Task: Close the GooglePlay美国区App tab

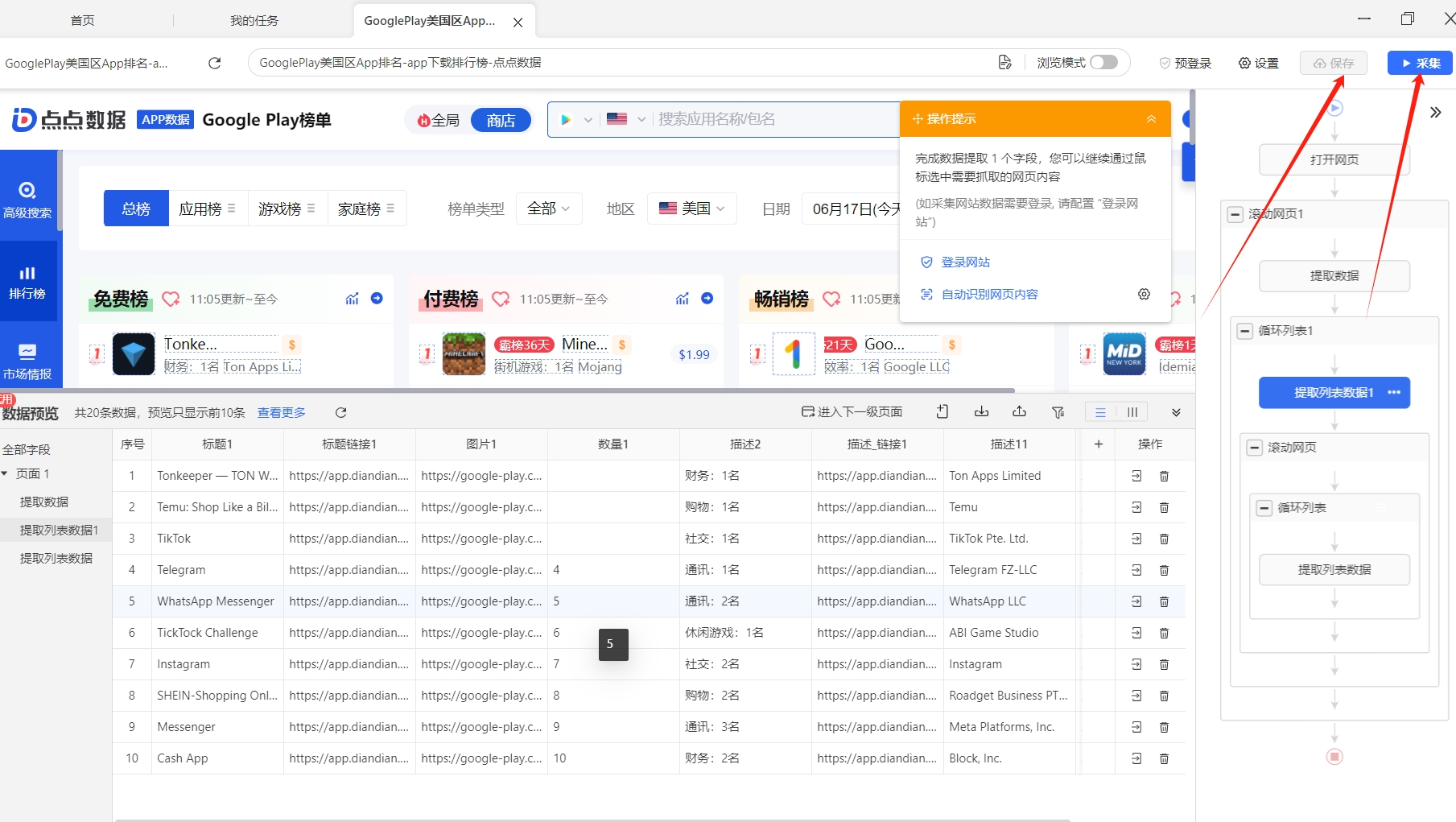Action: pyautogui.click(x=518, y=23)
